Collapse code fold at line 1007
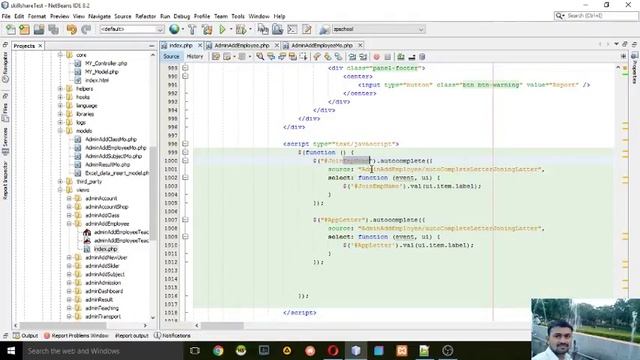This screenshot has width=640, height=360. (185, 220)
